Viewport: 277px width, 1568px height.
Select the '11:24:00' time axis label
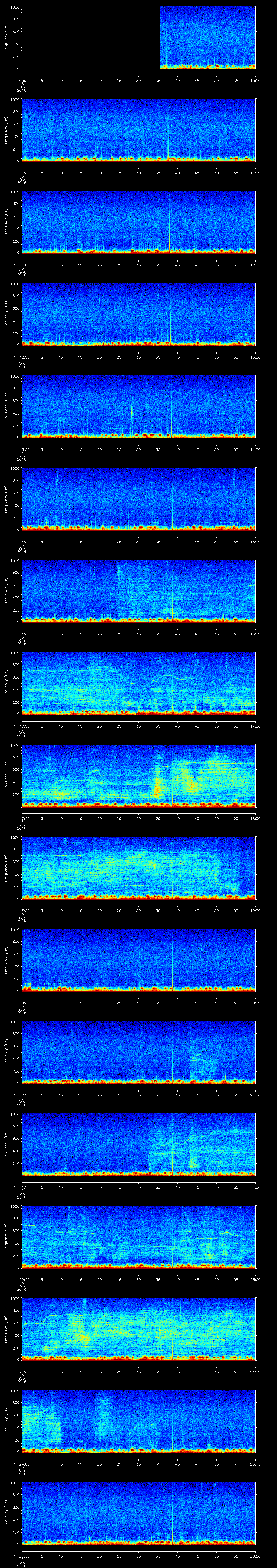[x=22, y=1463]
